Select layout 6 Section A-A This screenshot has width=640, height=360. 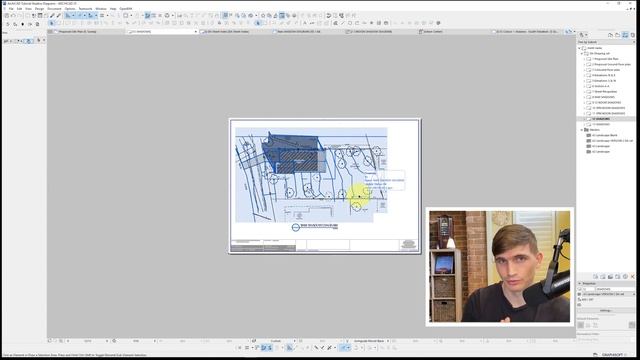click(600, 86)
